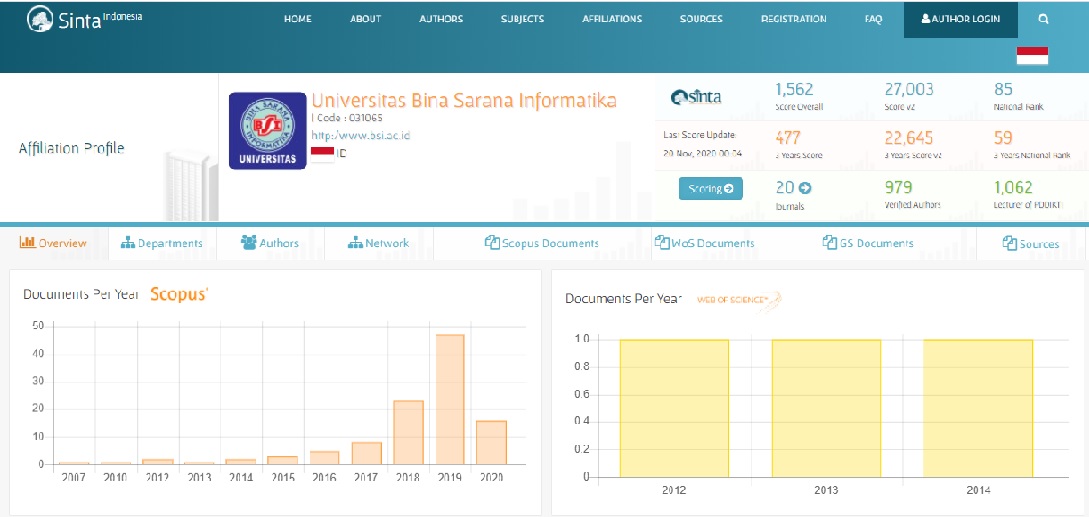
Task: Click the Universitas Bina Sarana Informatika title
Action: [464, 101]
